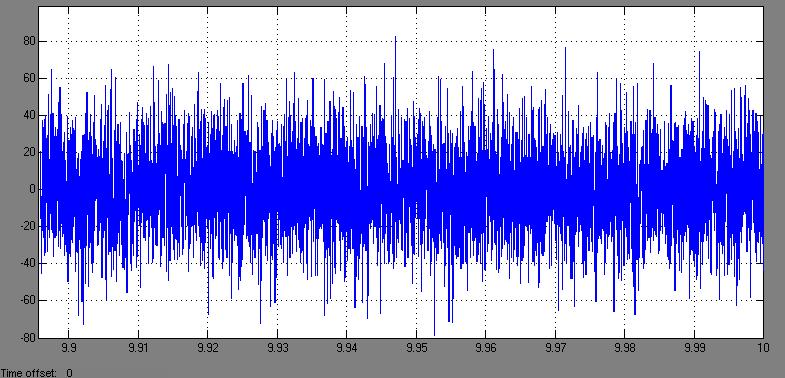
Task: Click the x-axis label 9.98
Action: (x=625, y=347)
